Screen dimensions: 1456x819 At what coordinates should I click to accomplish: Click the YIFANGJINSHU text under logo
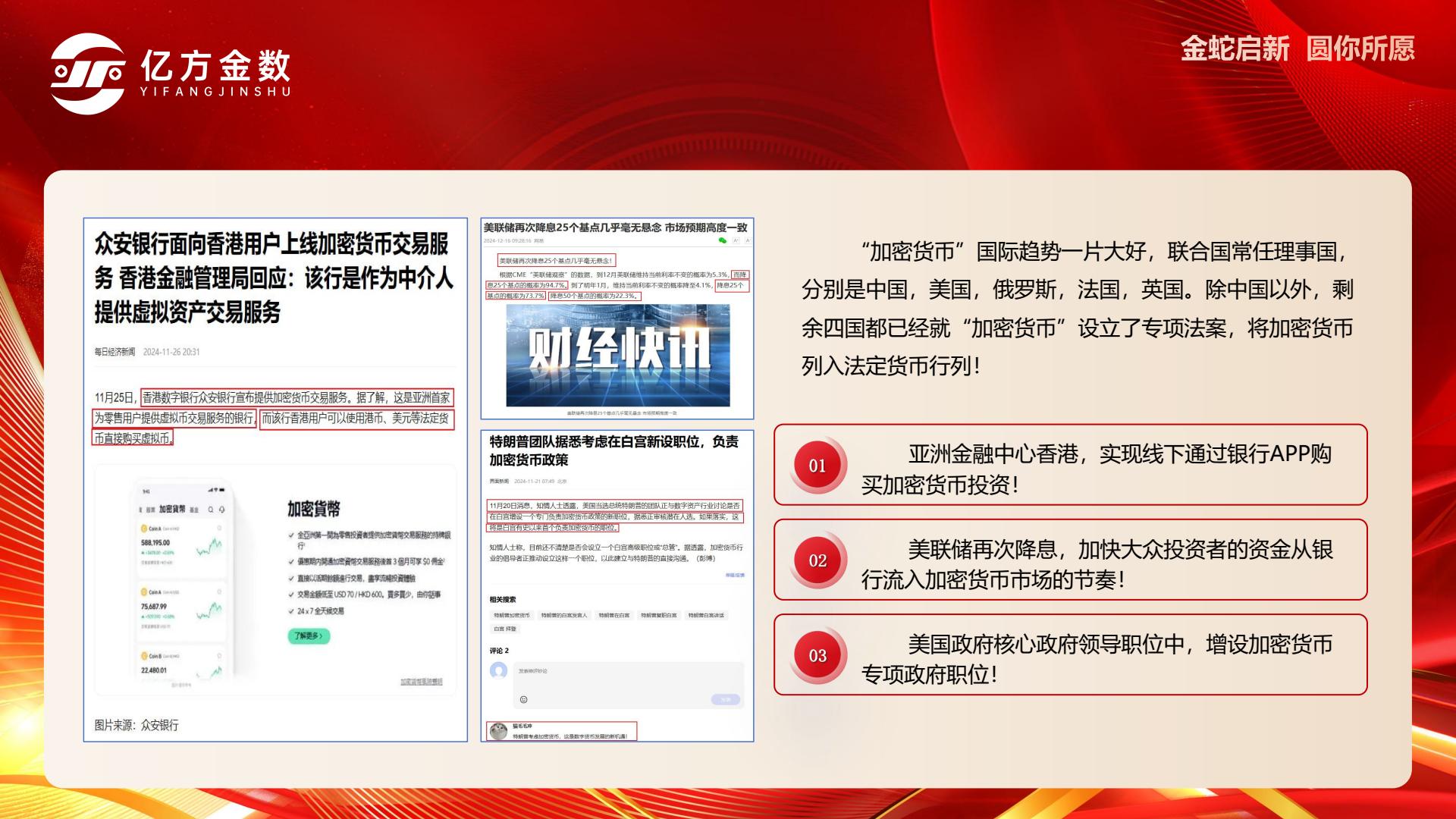click(216, 92)
